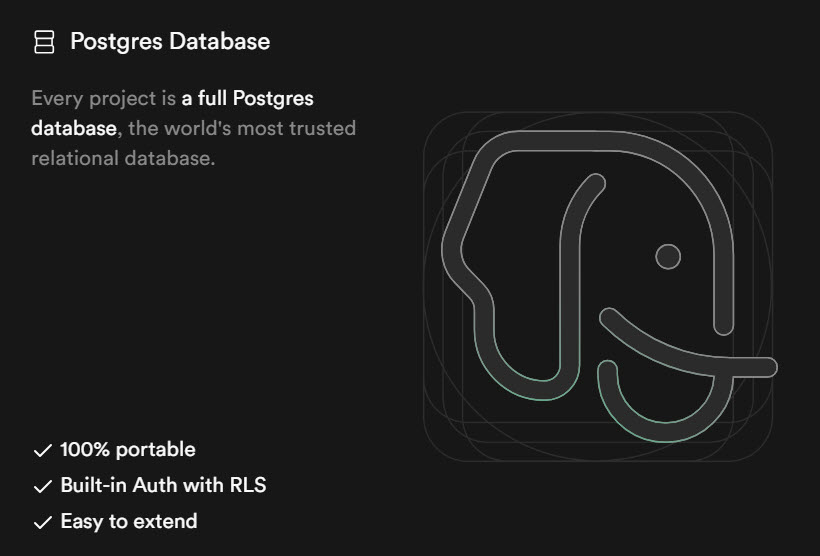Select the "100% portable" feature text
820x556 pixels.
[127, 450]
